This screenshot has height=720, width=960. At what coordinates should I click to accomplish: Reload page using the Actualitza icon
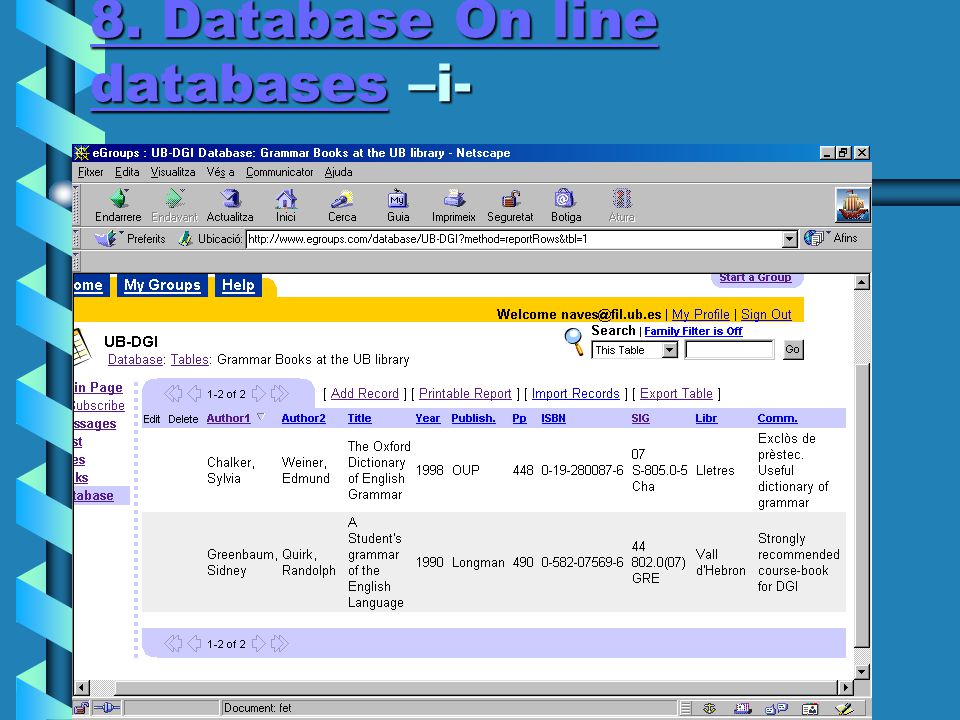point(230,199)
